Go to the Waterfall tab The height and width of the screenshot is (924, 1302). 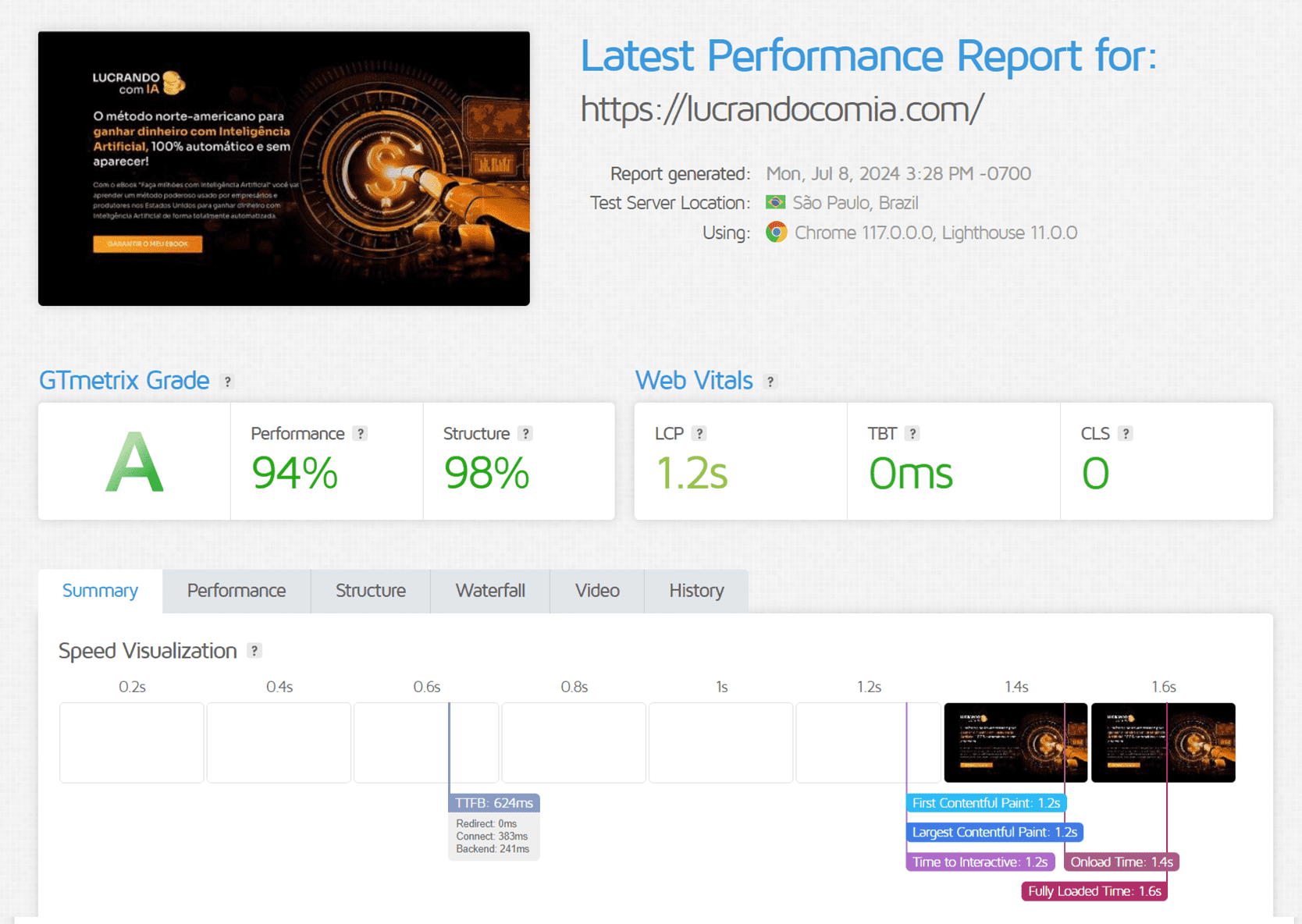[490, 591]
